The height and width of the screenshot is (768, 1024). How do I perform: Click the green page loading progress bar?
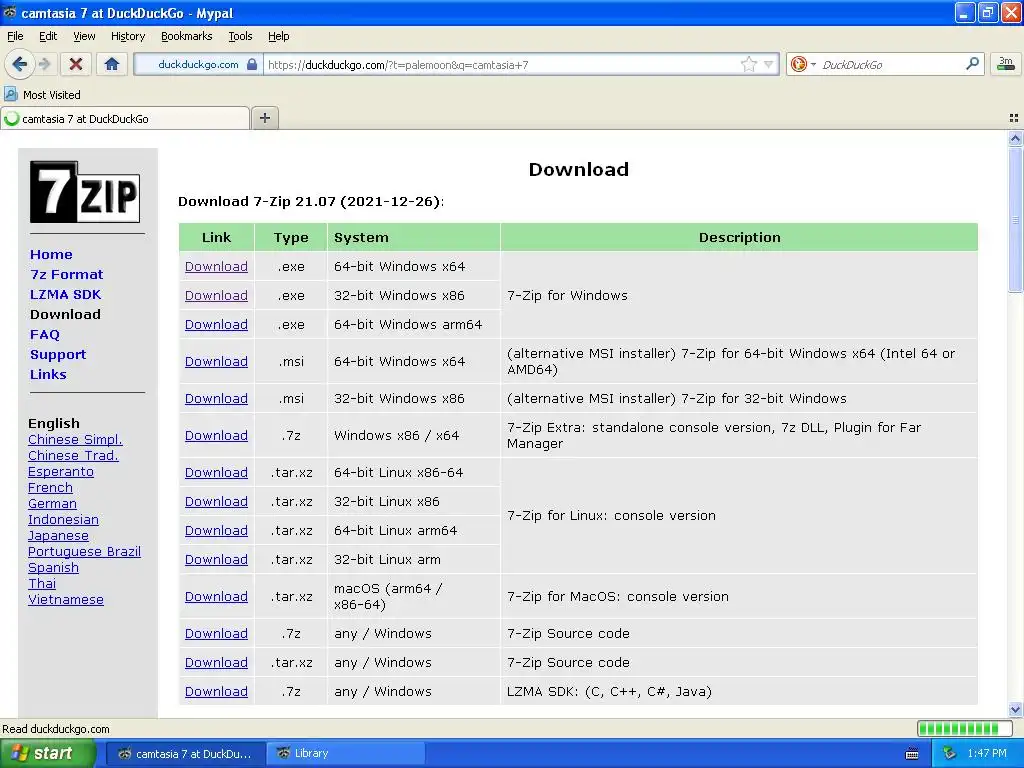(x=963, y=729)
